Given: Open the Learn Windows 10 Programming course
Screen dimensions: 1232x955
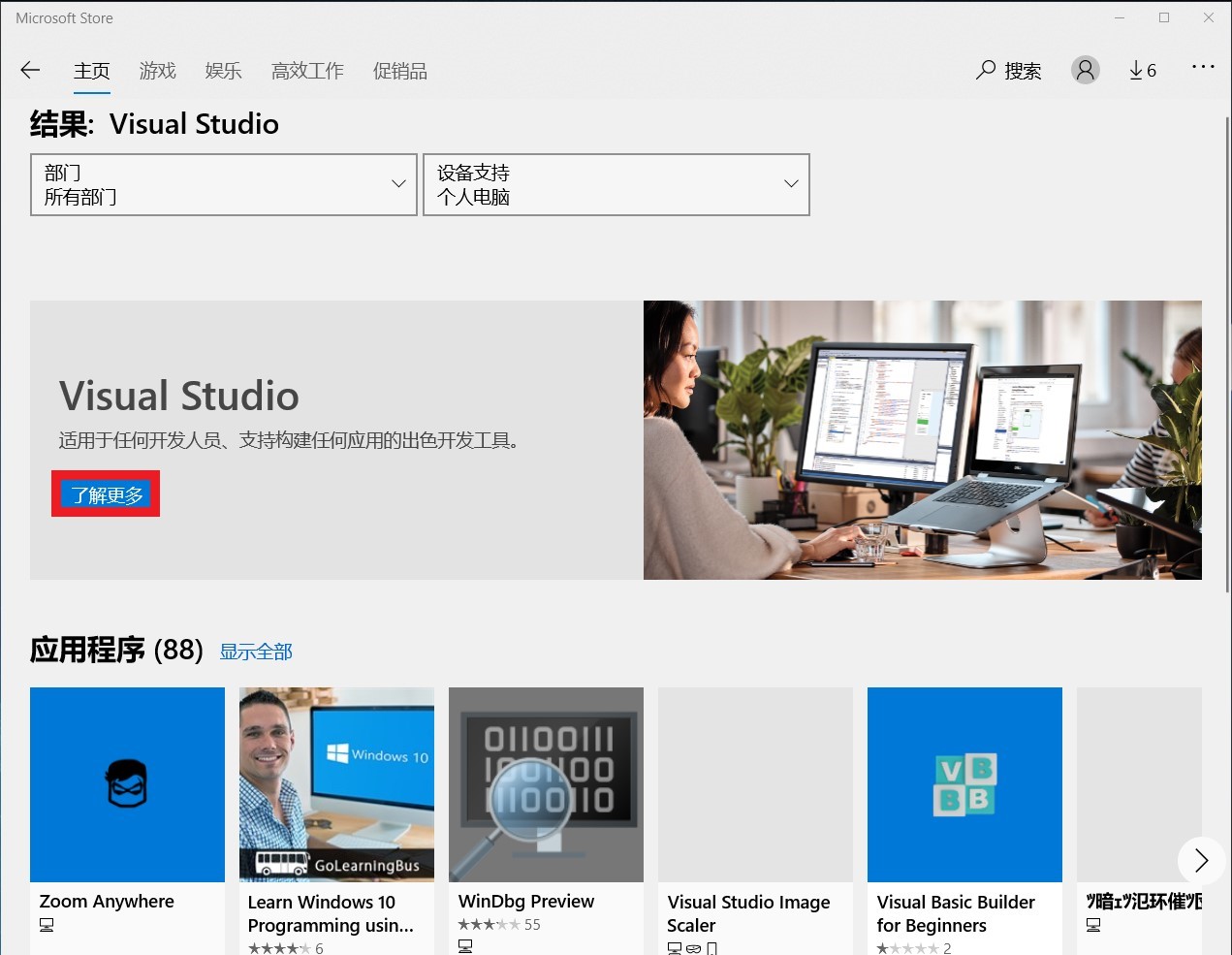Looking at the screenshot, I should [336, 784].
